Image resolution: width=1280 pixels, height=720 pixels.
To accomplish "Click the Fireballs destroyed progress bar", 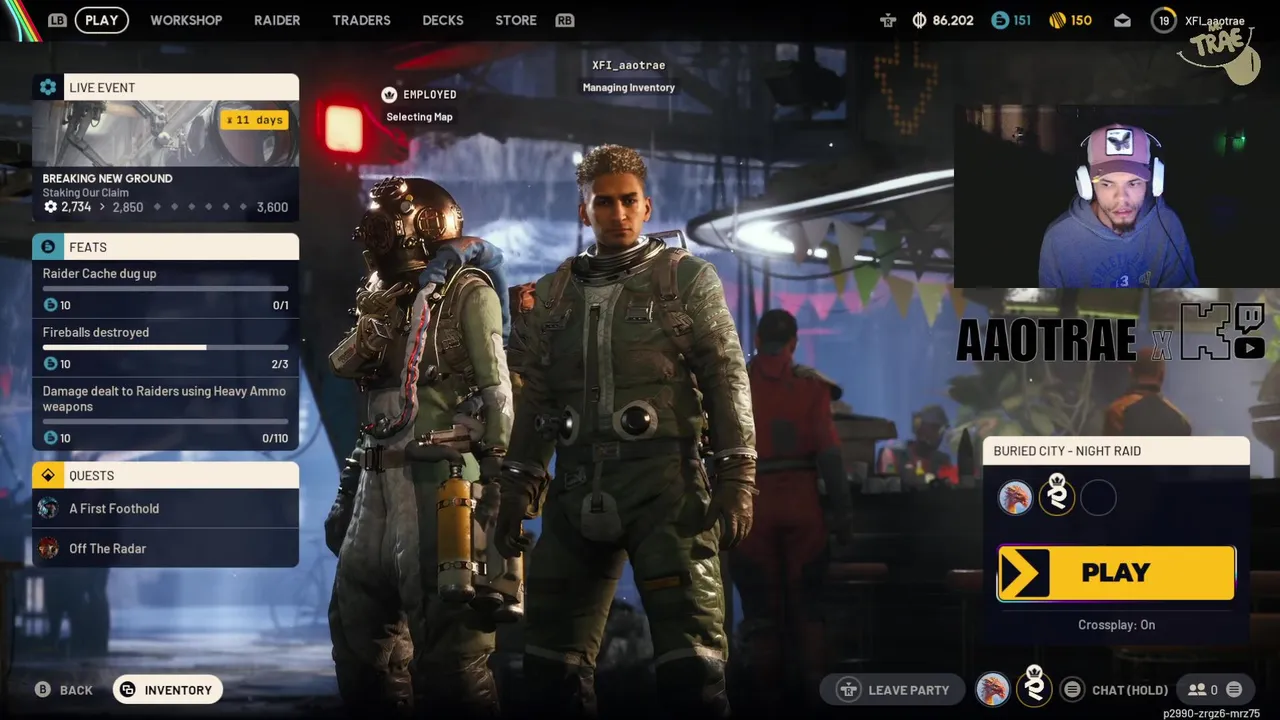I will pyautogui.click(x=165, y=348).
